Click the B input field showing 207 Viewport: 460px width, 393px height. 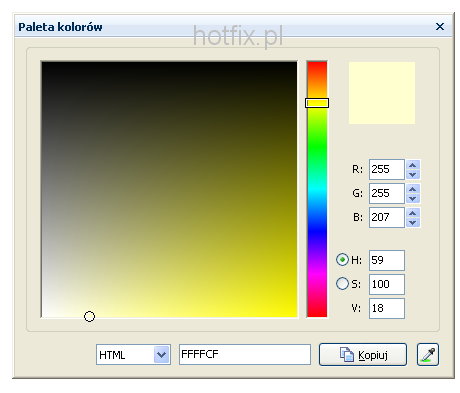pos(387,217)
